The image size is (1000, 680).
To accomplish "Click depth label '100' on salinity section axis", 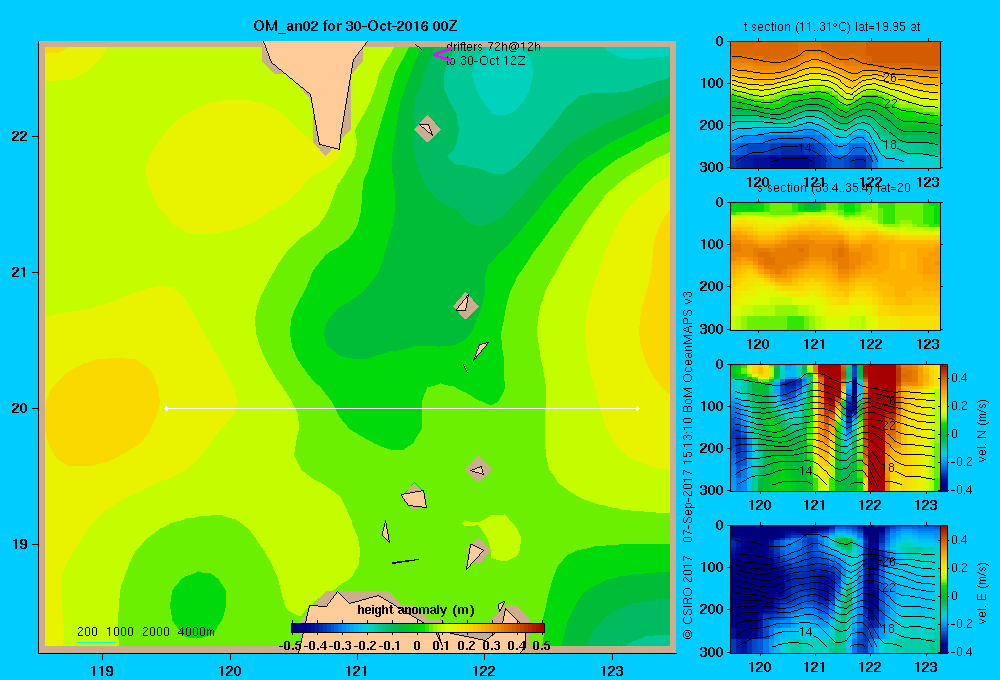I will (711, 244).
